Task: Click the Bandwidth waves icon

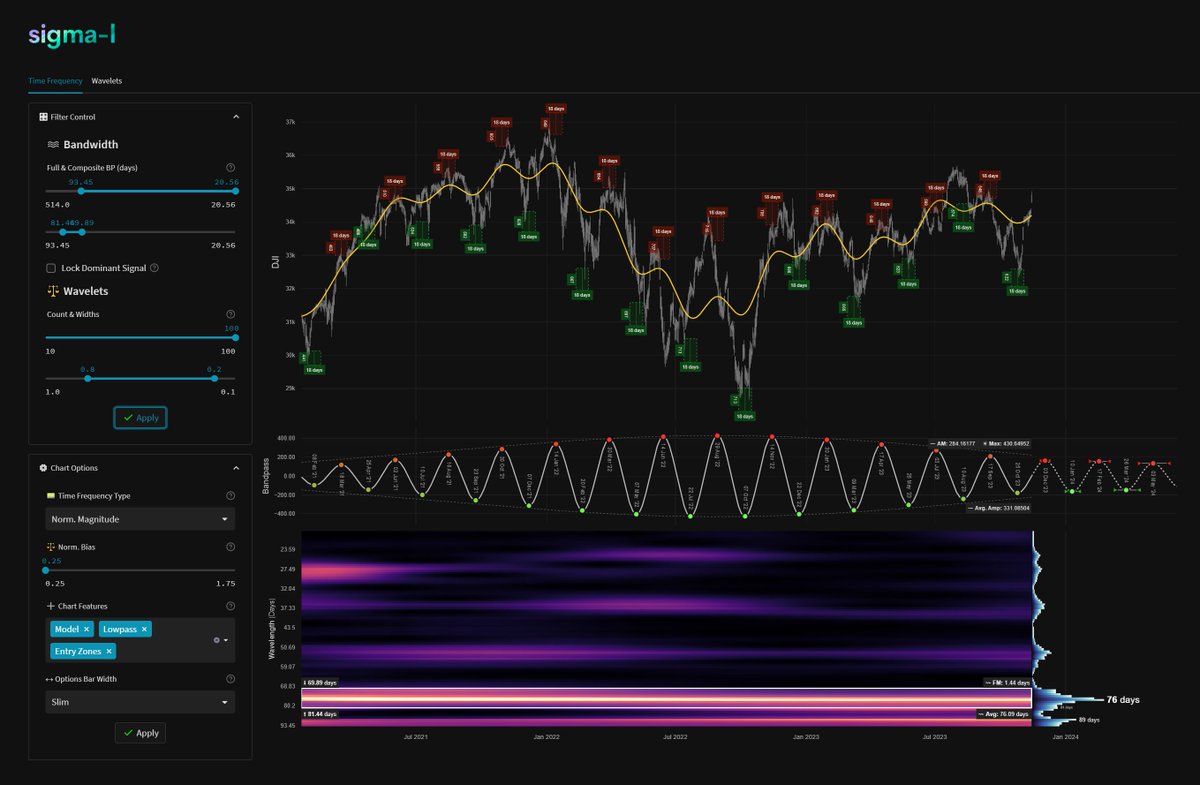Action: [53, 145]
